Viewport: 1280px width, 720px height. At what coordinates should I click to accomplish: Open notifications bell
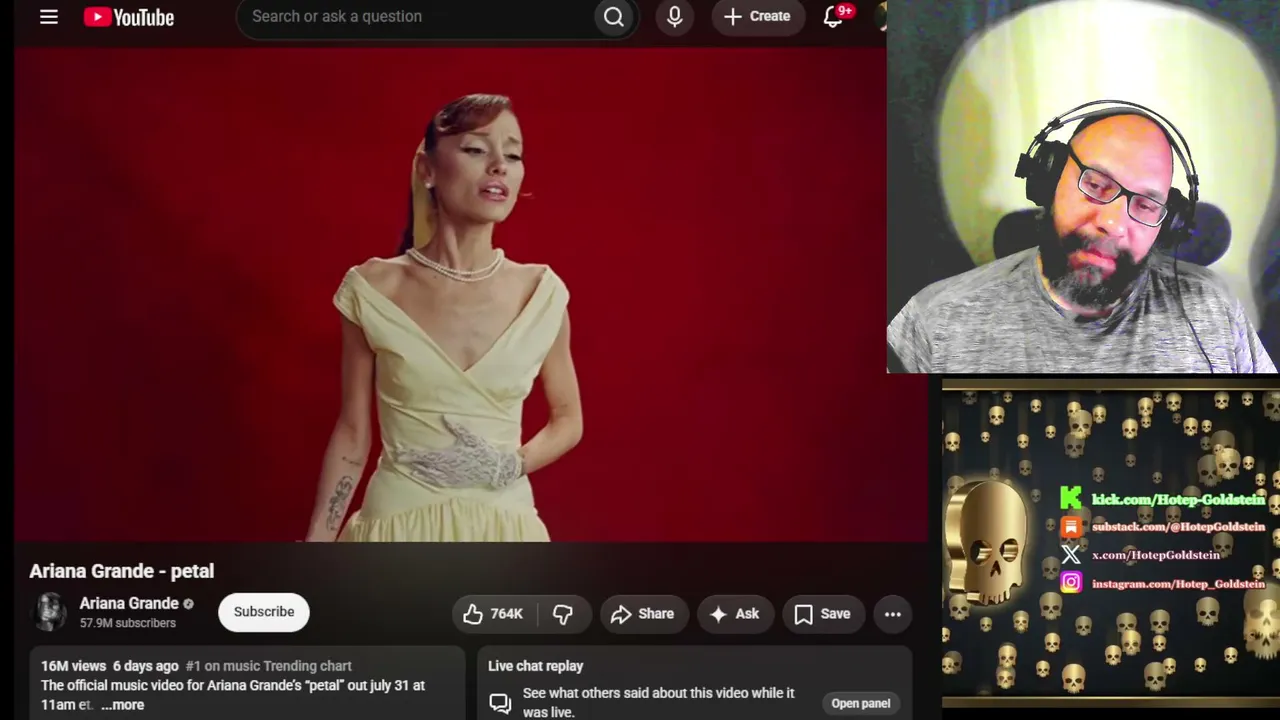[833, 17]
